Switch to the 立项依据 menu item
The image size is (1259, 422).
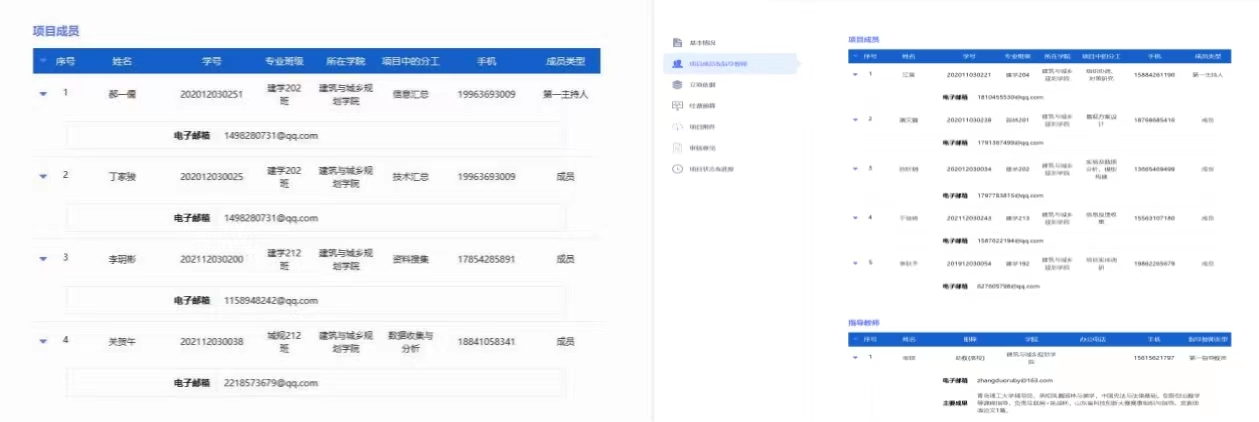704,85
